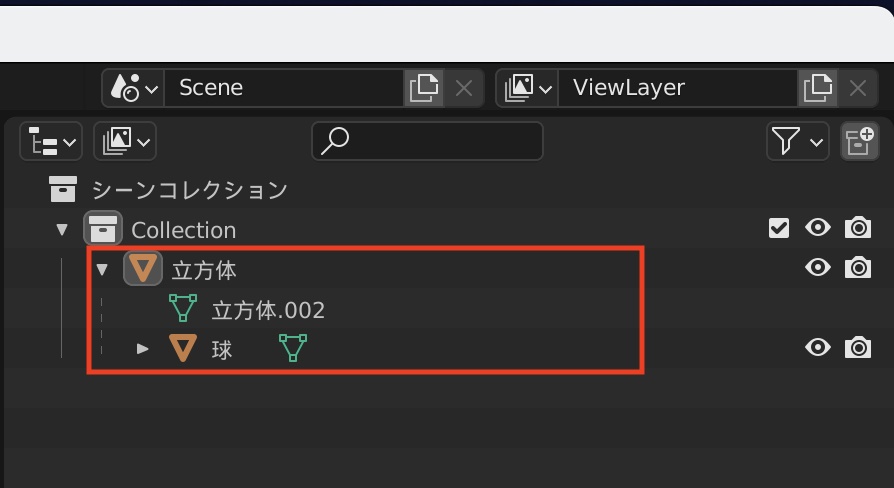
Task: Remove the ViewLayer with the X button
Action: 858,88
